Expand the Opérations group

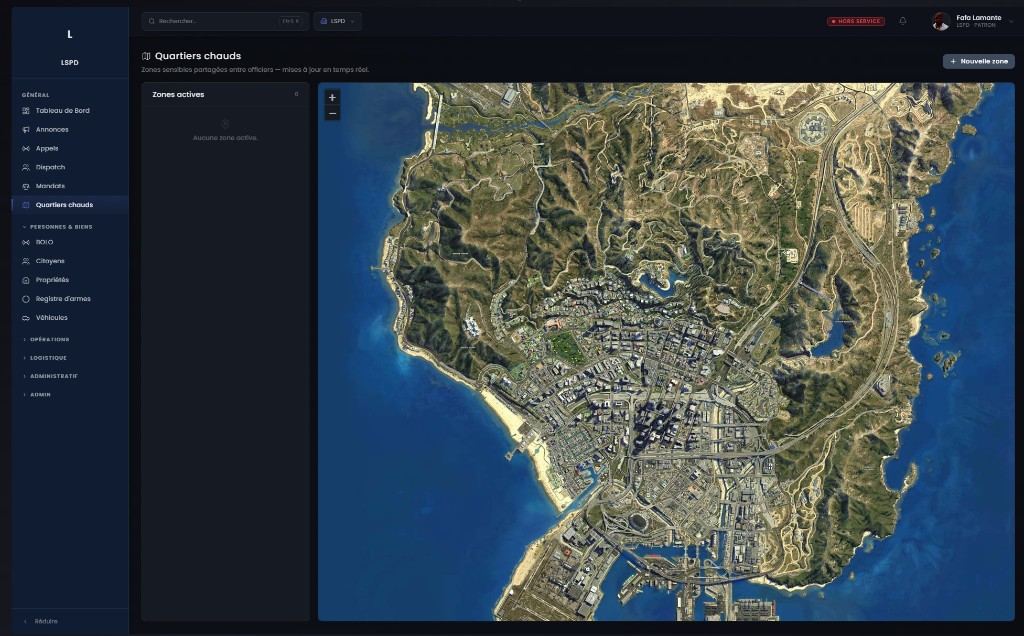pyautogui.click(x=46, y=340)
